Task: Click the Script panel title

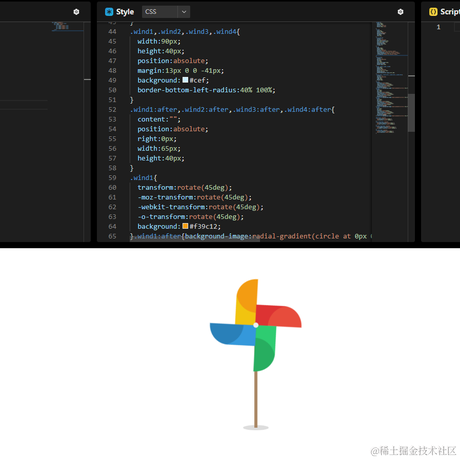Action: (450, 12)
